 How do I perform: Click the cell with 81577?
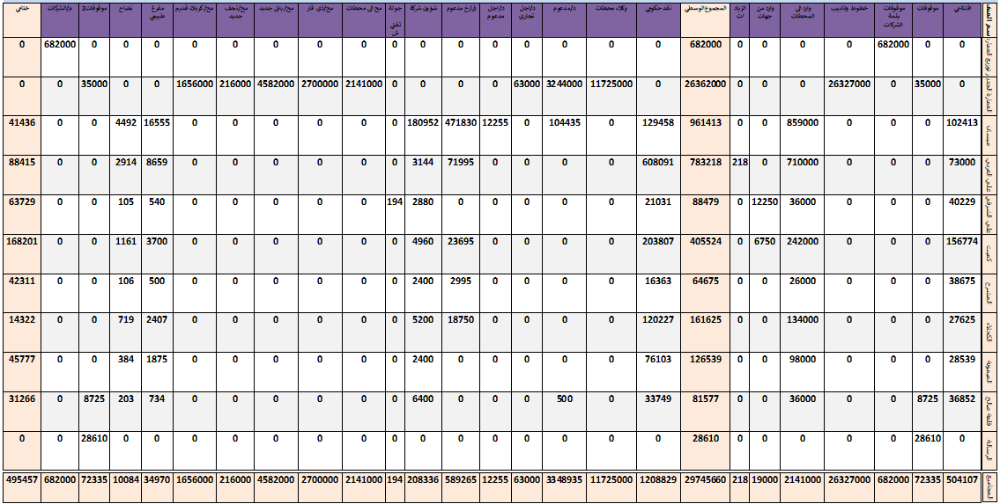pos(705,411)
